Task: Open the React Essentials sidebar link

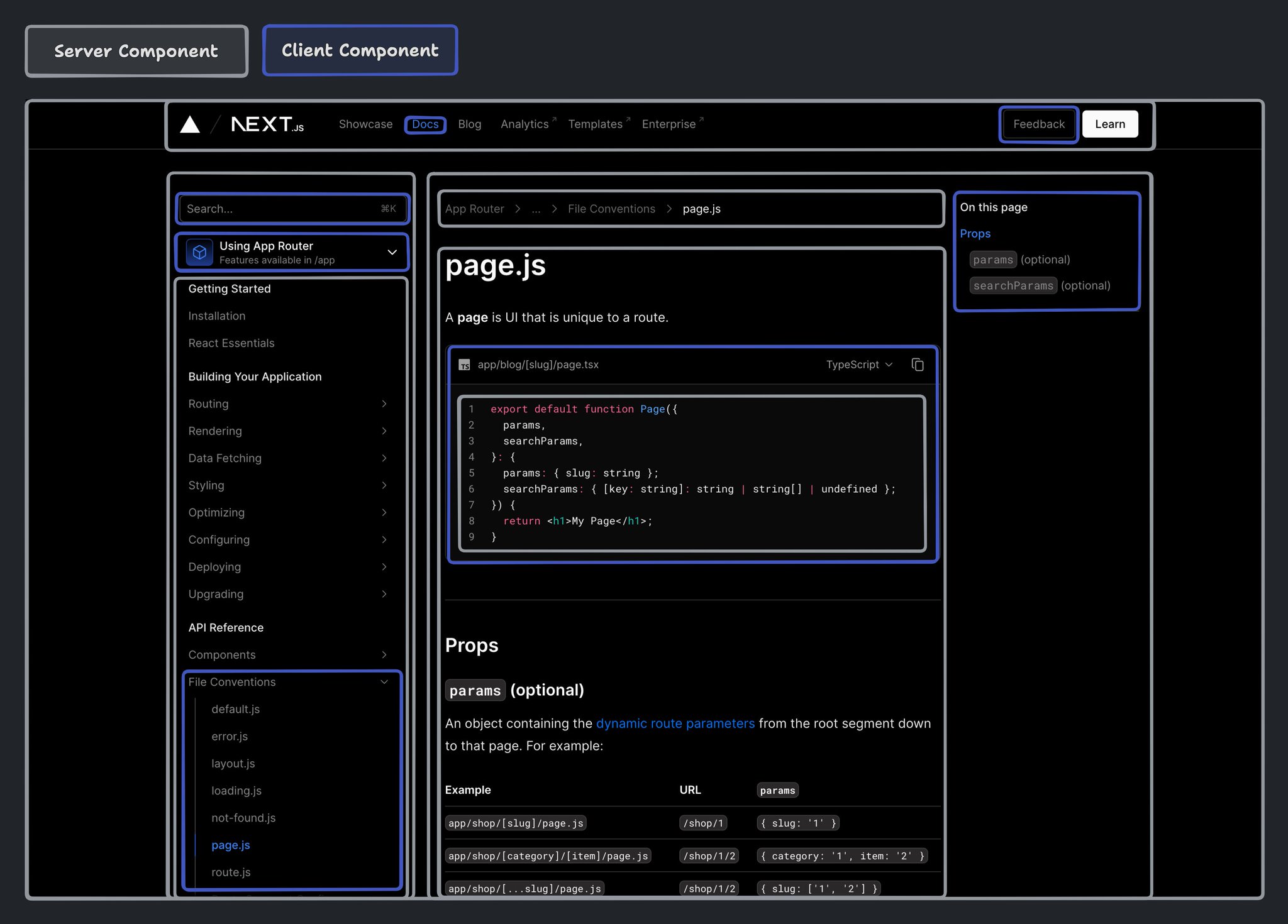Action: (x=231, y=343)
